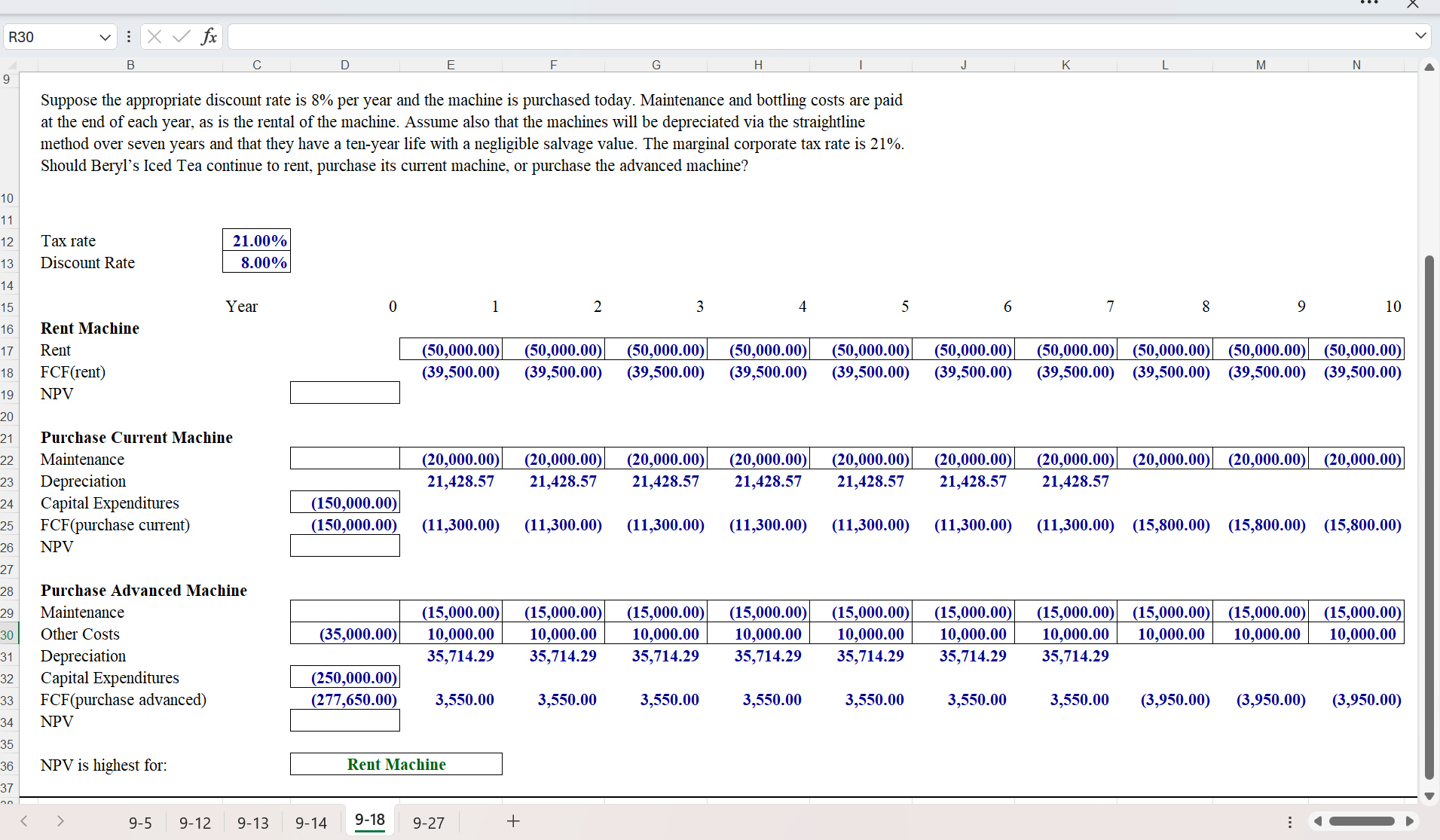Image resolution: width=1440 pixels, height=840 pixels.
Task: Open the Name Box dropdown arrow
Action: coord(105,37)
